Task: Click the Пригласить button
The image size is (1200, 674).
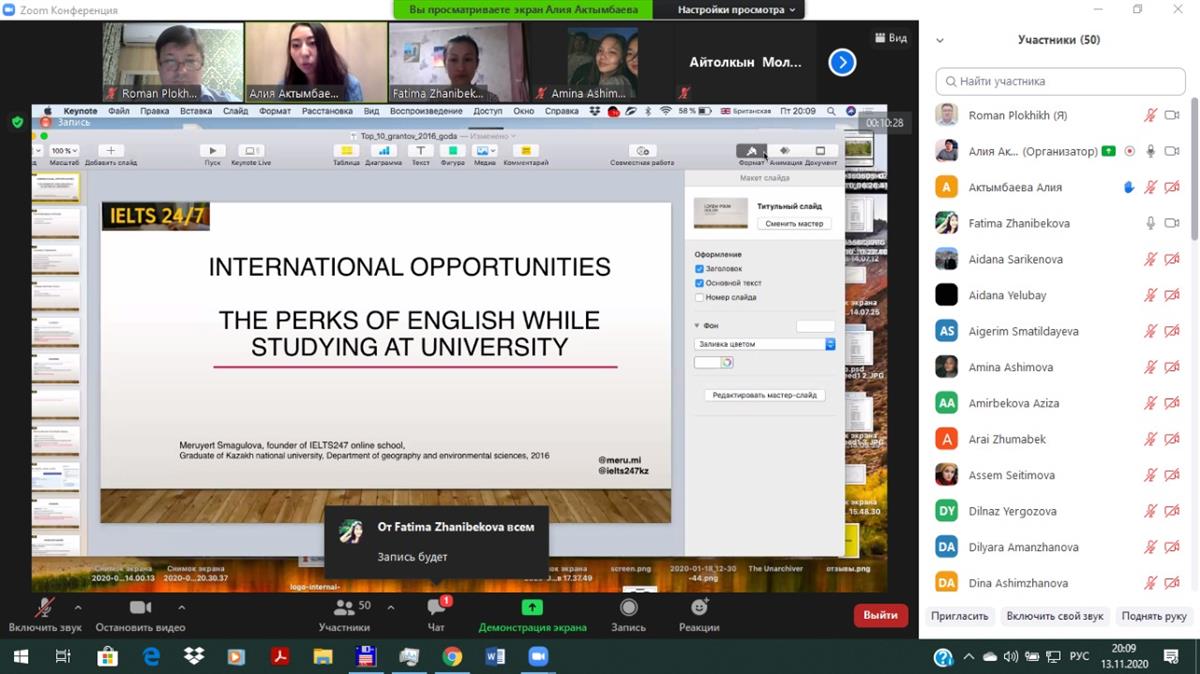Action: pyautogui.click(x=959, y=616)
